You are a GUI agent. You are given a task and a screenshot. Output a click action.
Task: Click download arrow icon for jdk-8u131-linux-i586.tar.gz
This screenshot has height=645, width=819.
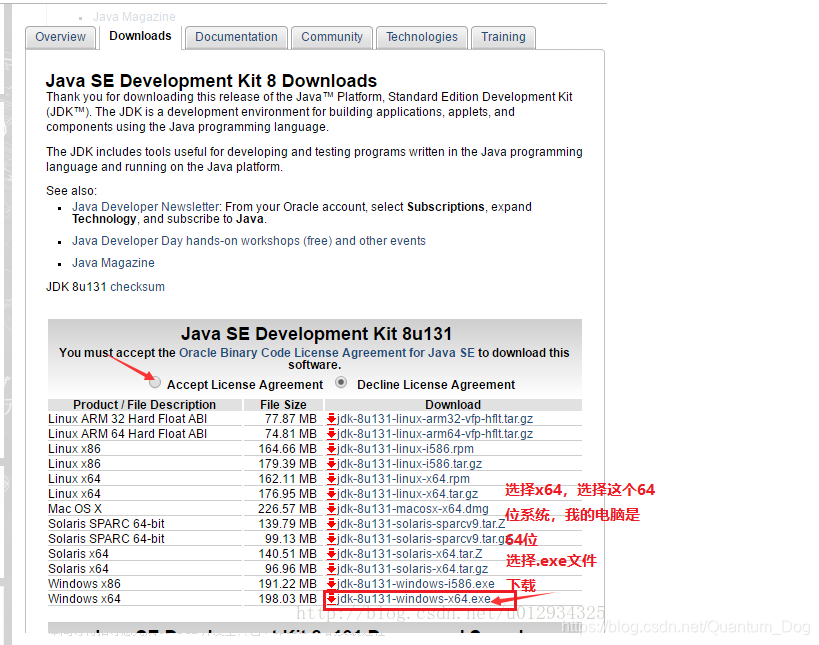331,464
